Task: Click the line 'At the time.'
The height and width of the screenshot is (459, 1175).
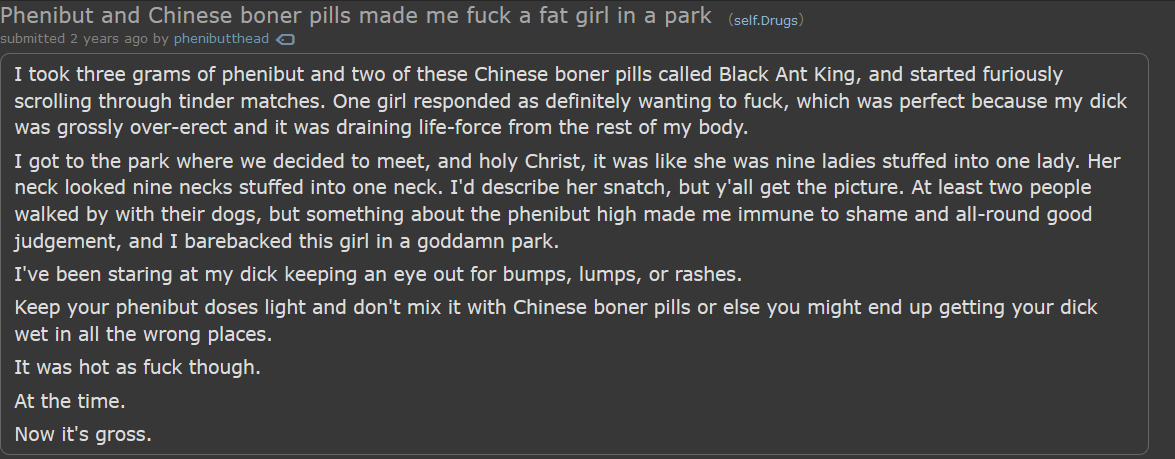Action: pyautogui.click(x=70, y=401)
